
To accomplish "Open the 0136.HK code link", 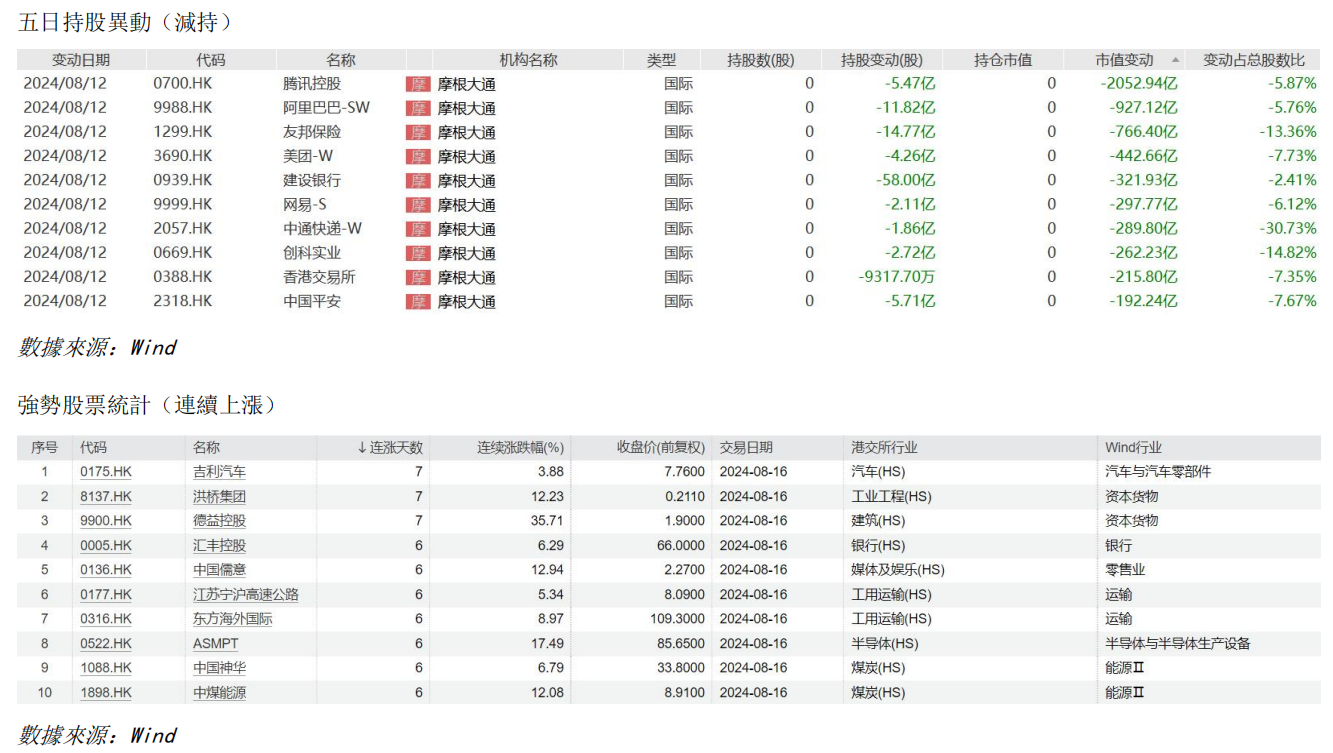I will click(x=106, y=570).
